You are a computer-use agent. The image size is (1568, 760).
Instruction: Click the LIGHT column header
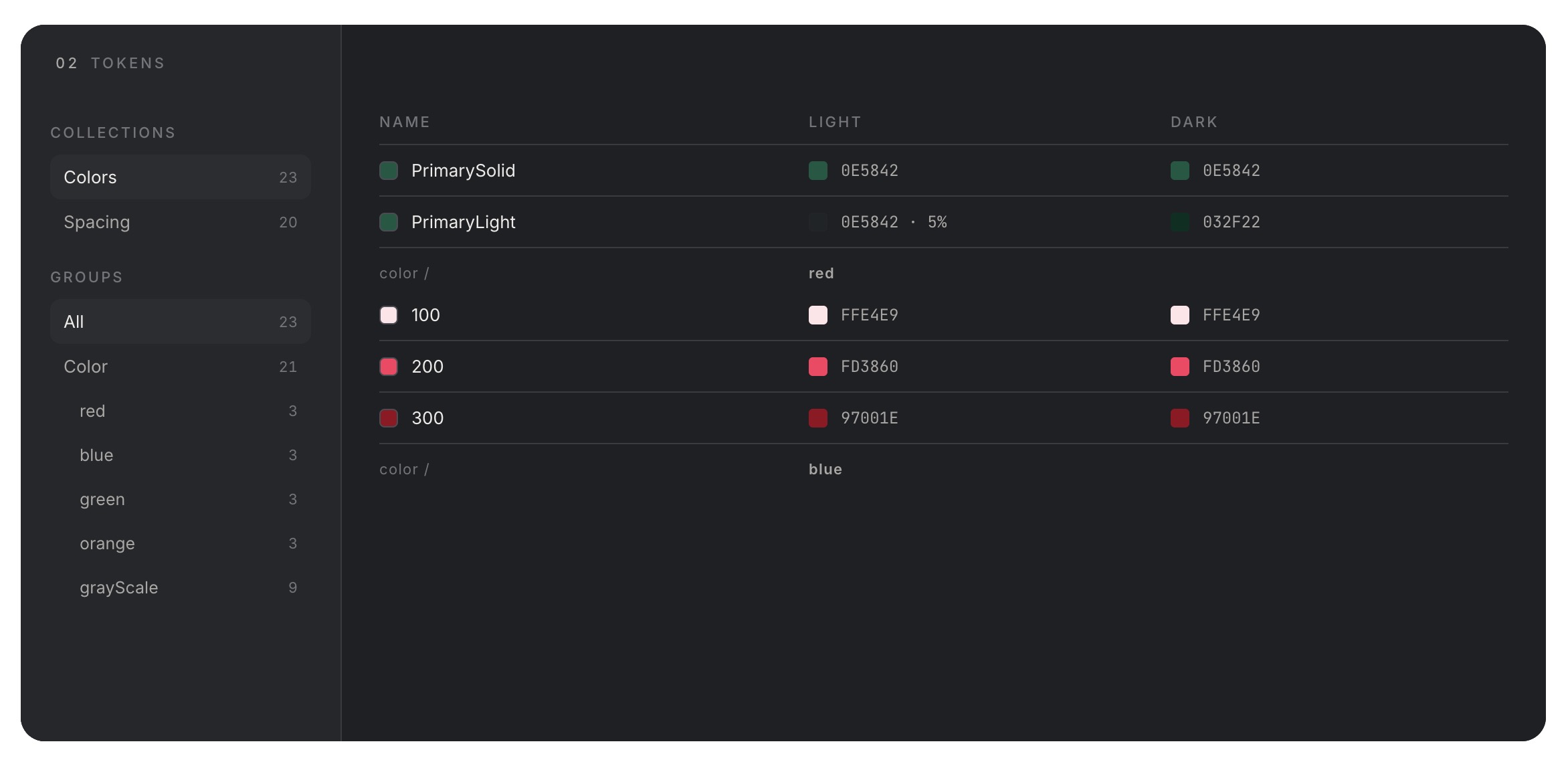(835, 122)
